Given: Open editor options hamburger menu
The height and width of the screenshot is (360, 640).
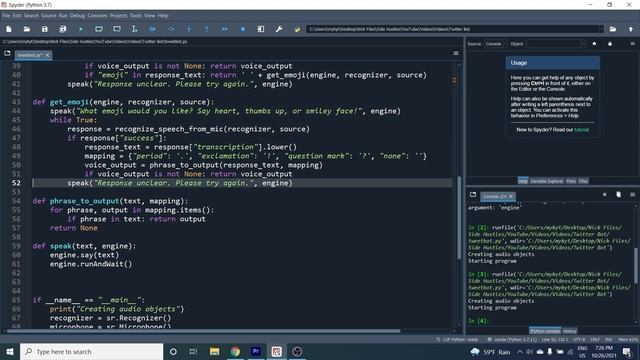Looking at the screenshot, I should point(456,53).
